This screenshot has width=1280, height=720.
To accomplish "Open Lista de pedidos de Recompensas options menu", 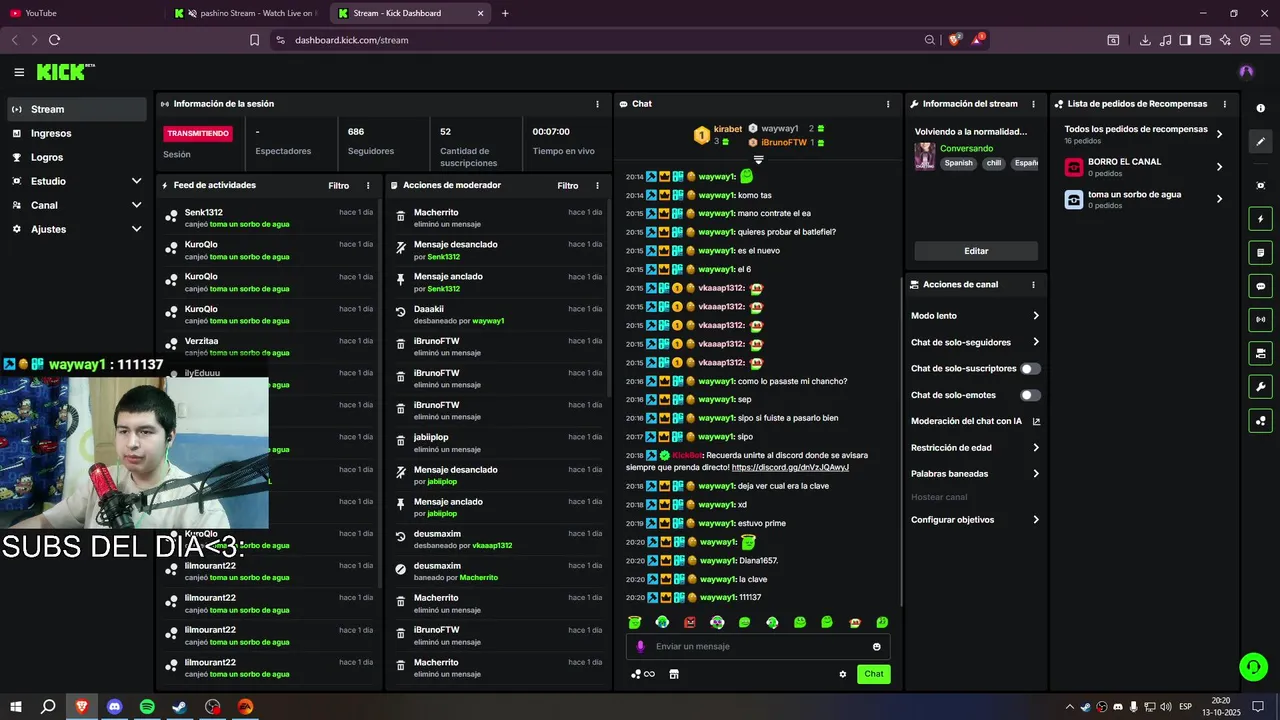I will [1226, 104].
